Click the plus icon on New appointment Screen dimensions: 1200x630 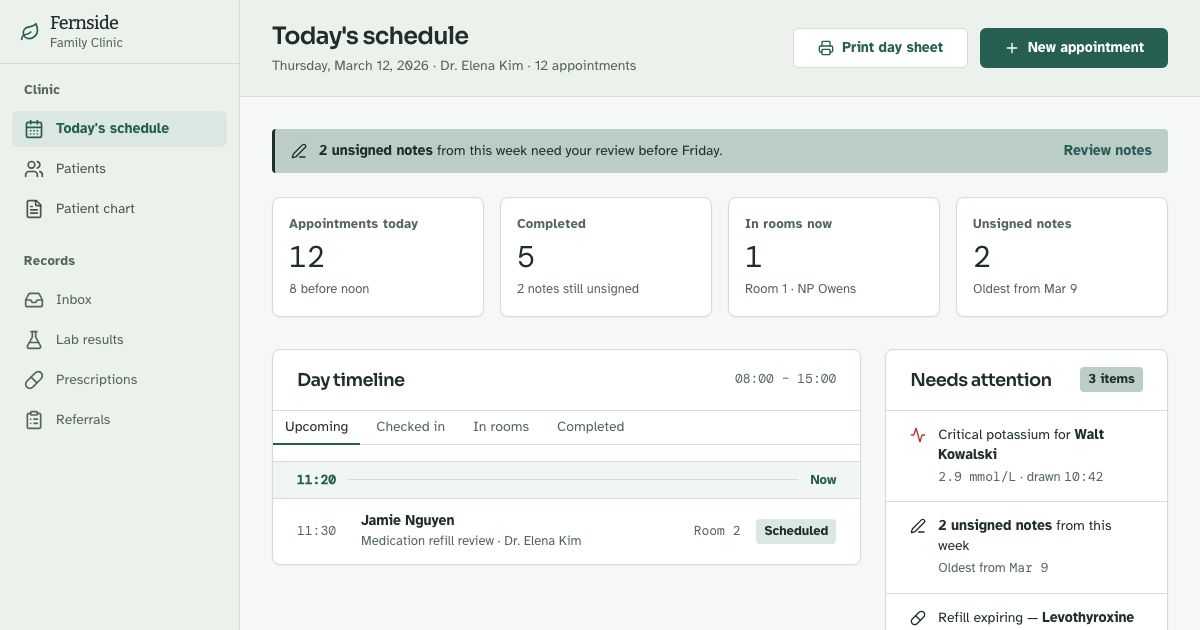click(x=1012, y=48)
